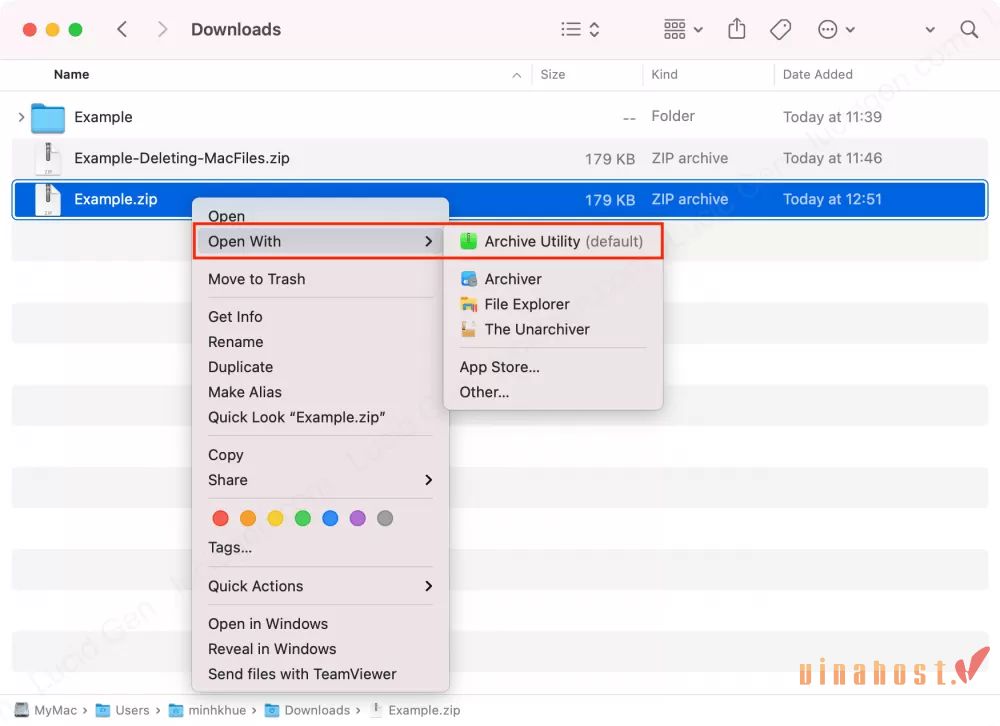The height and width of the screenshot is (726, 1000).
Task: Open Finder search with the magnifying glass
Action: 968,29
